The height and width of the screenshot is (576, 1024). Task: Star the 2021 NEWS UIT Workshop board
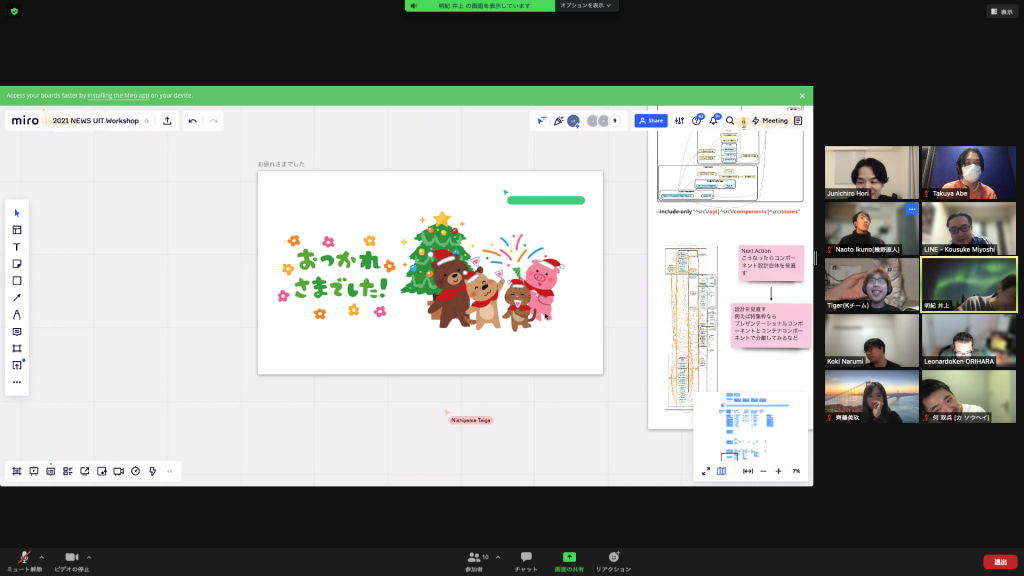click(147, 121)
